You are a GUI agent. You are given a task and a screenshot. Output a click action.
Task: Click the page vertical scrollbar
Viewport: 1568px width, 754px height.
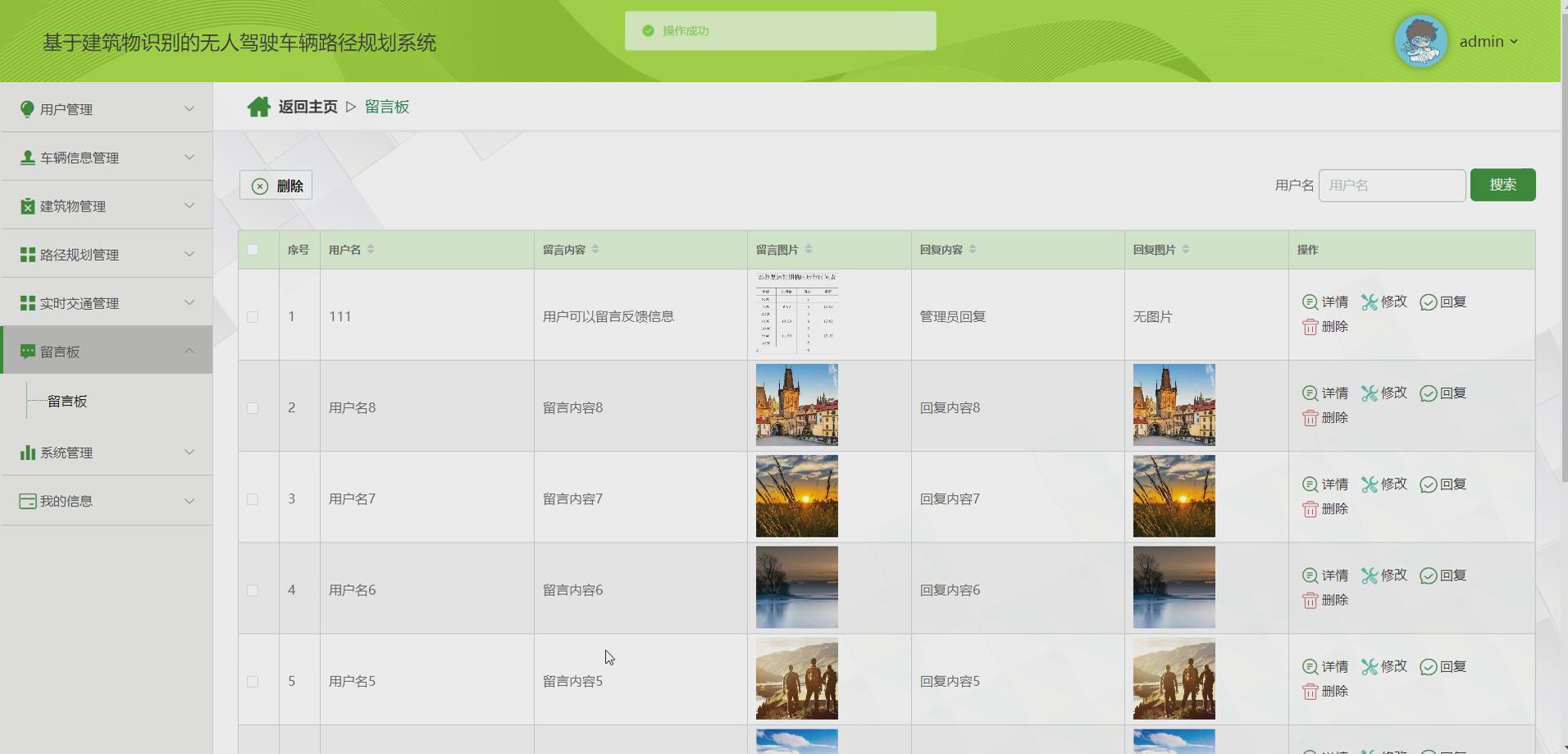(1564, 246)
